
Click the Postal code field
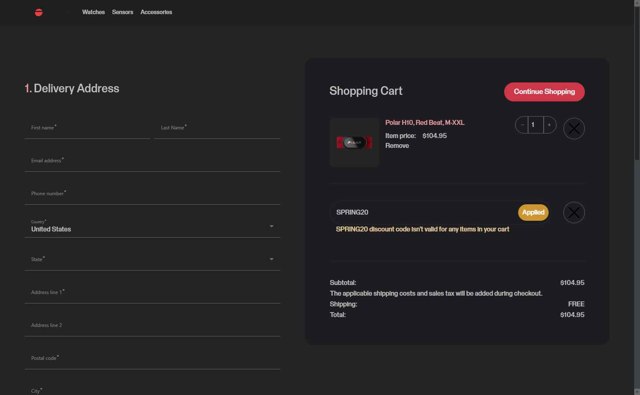[152, 358]
